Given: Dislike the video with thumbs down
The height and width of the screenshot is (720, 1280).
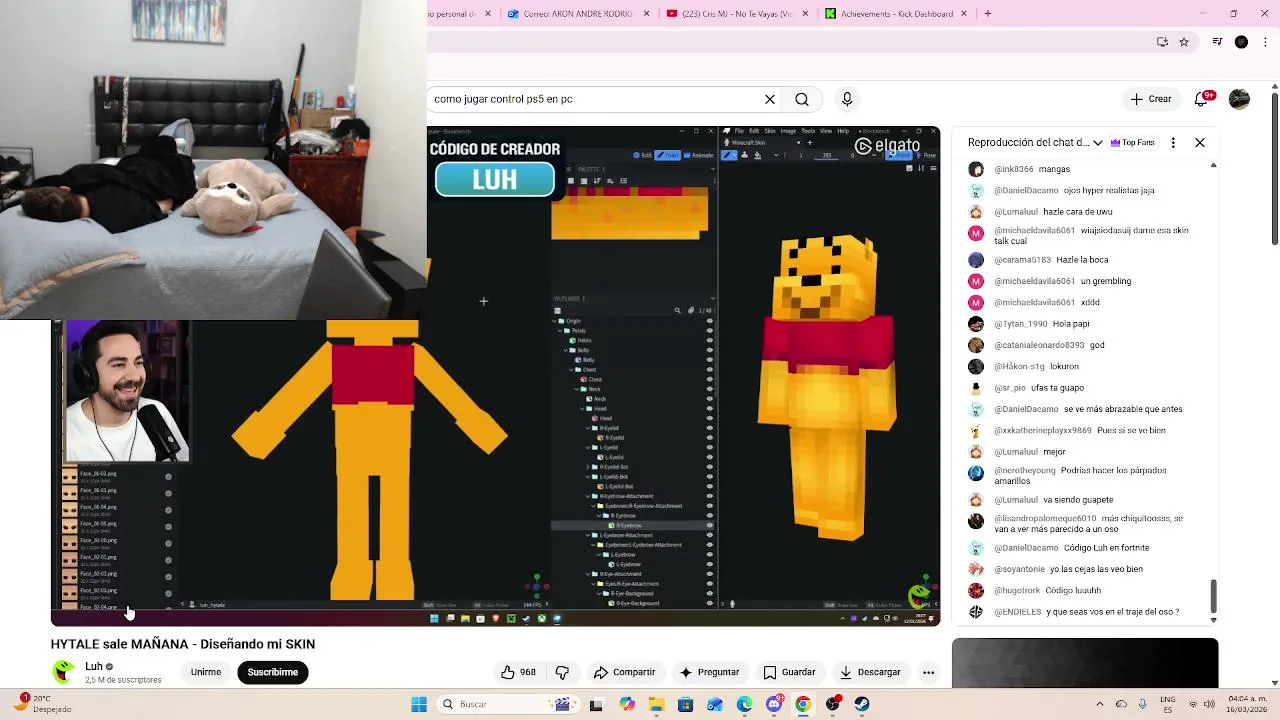Looking at the screenshot, I should (x=562, y=672).
